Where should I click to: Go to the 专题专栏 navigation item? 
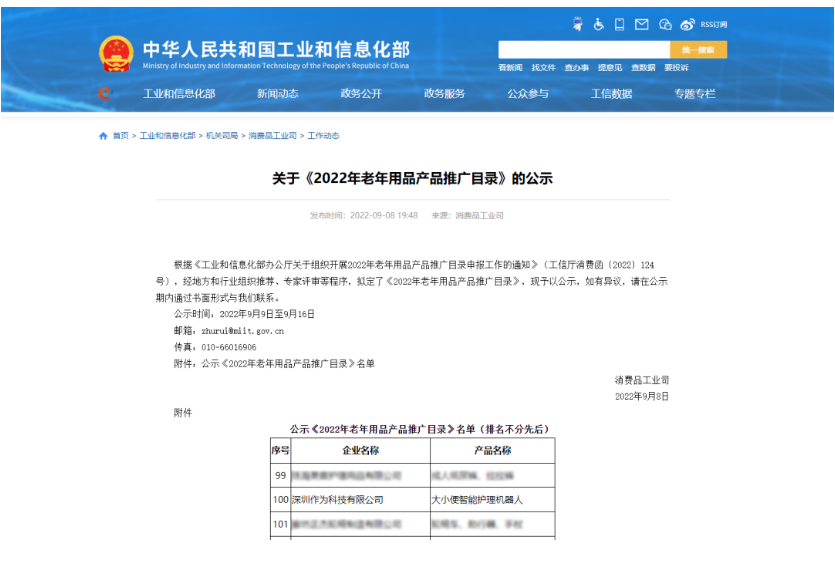point(695,94)
